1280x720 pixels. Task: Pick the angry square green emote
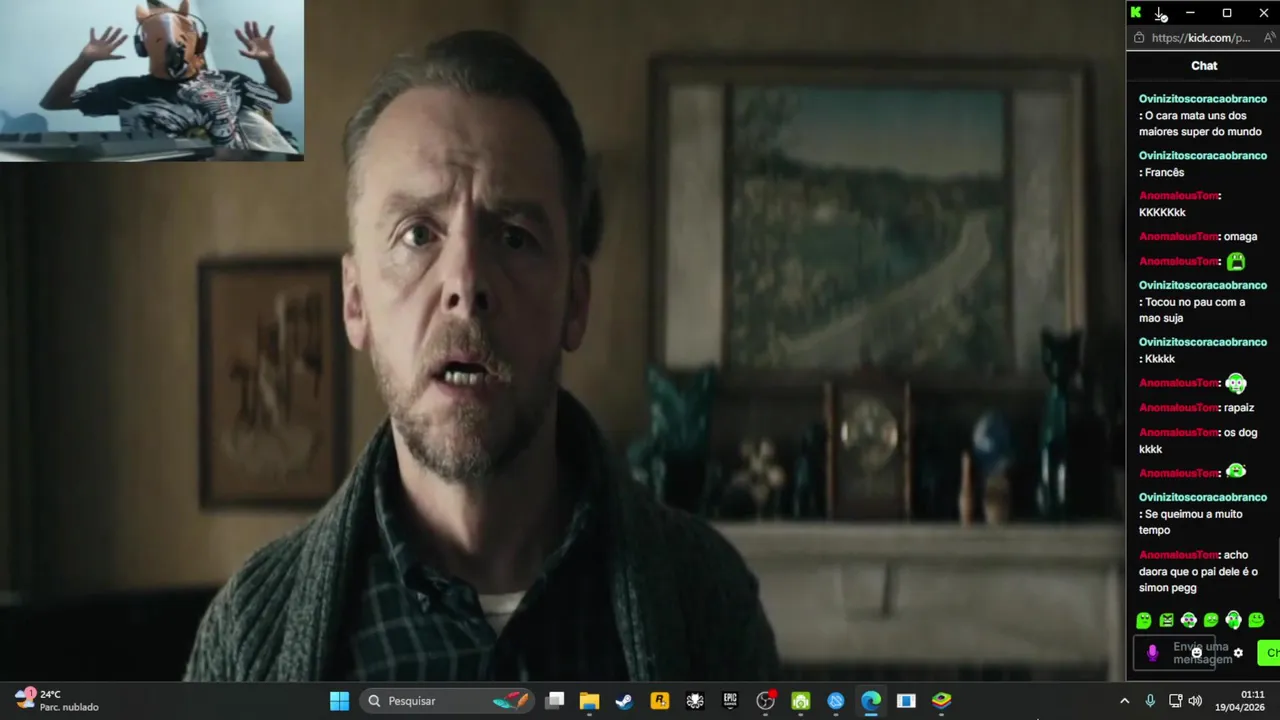(x=1166, y=620)
